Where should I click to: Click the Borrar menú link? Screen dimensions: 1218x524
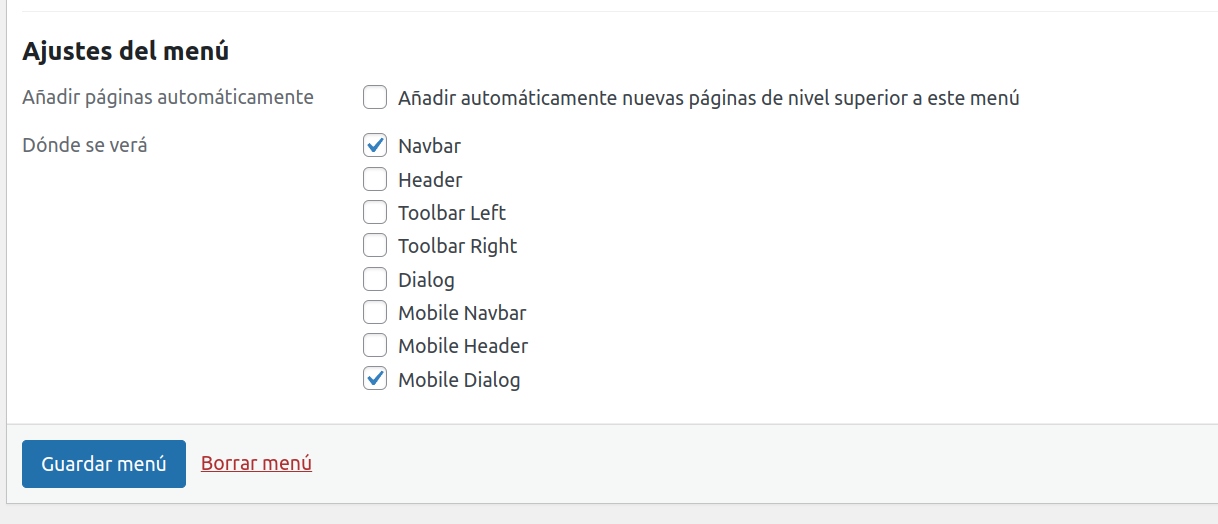point(256,463)
